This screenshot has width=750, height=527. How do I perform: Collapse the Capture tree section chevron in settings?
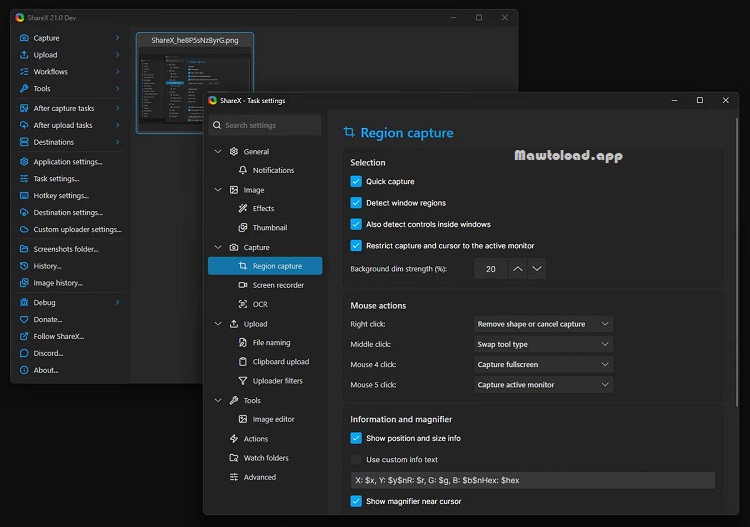pyautogui.click(x=218, y=247)
